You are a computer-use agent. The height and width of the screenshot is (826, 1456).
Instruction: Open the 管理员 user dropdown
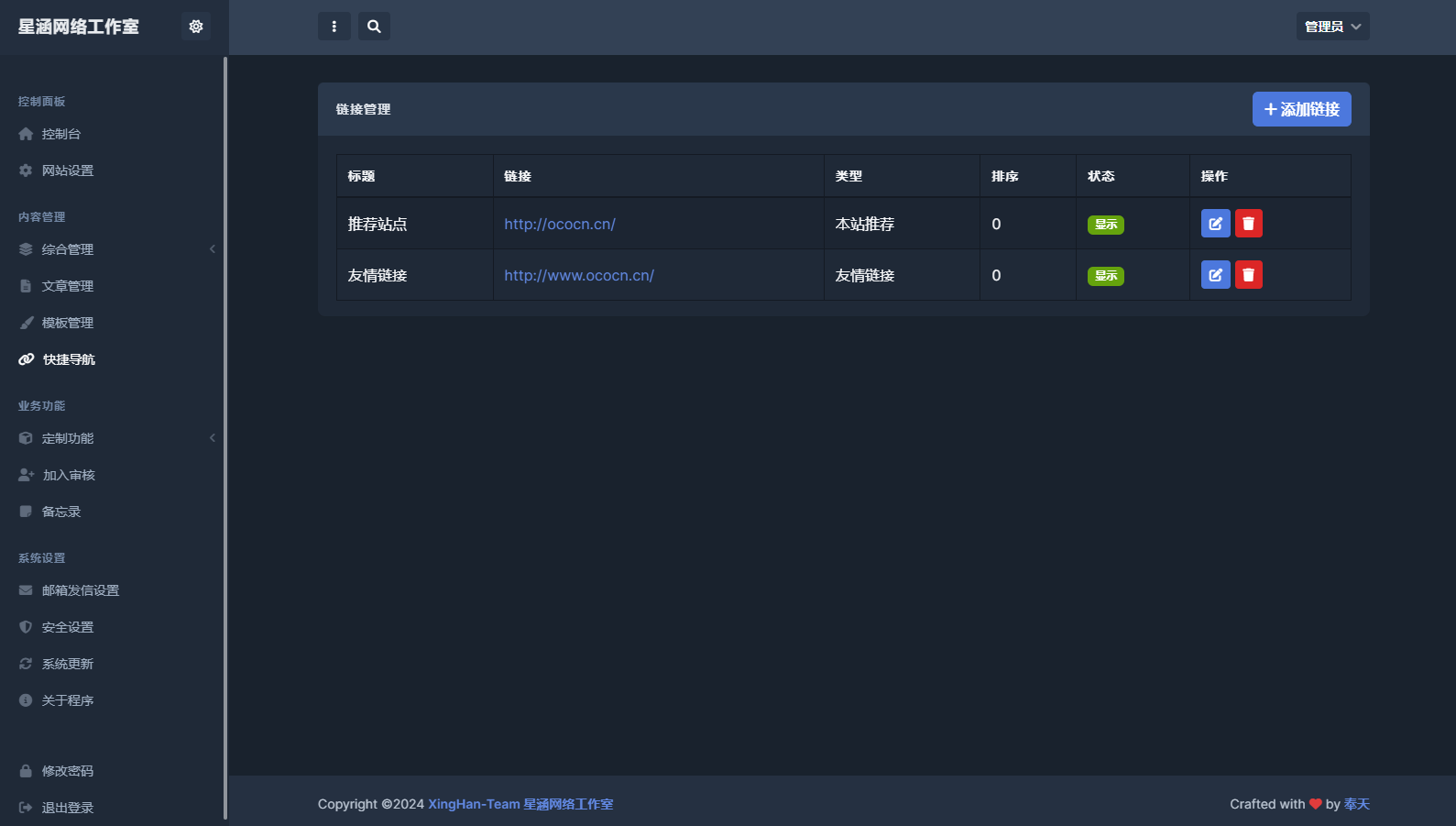tap(1331, 27)
